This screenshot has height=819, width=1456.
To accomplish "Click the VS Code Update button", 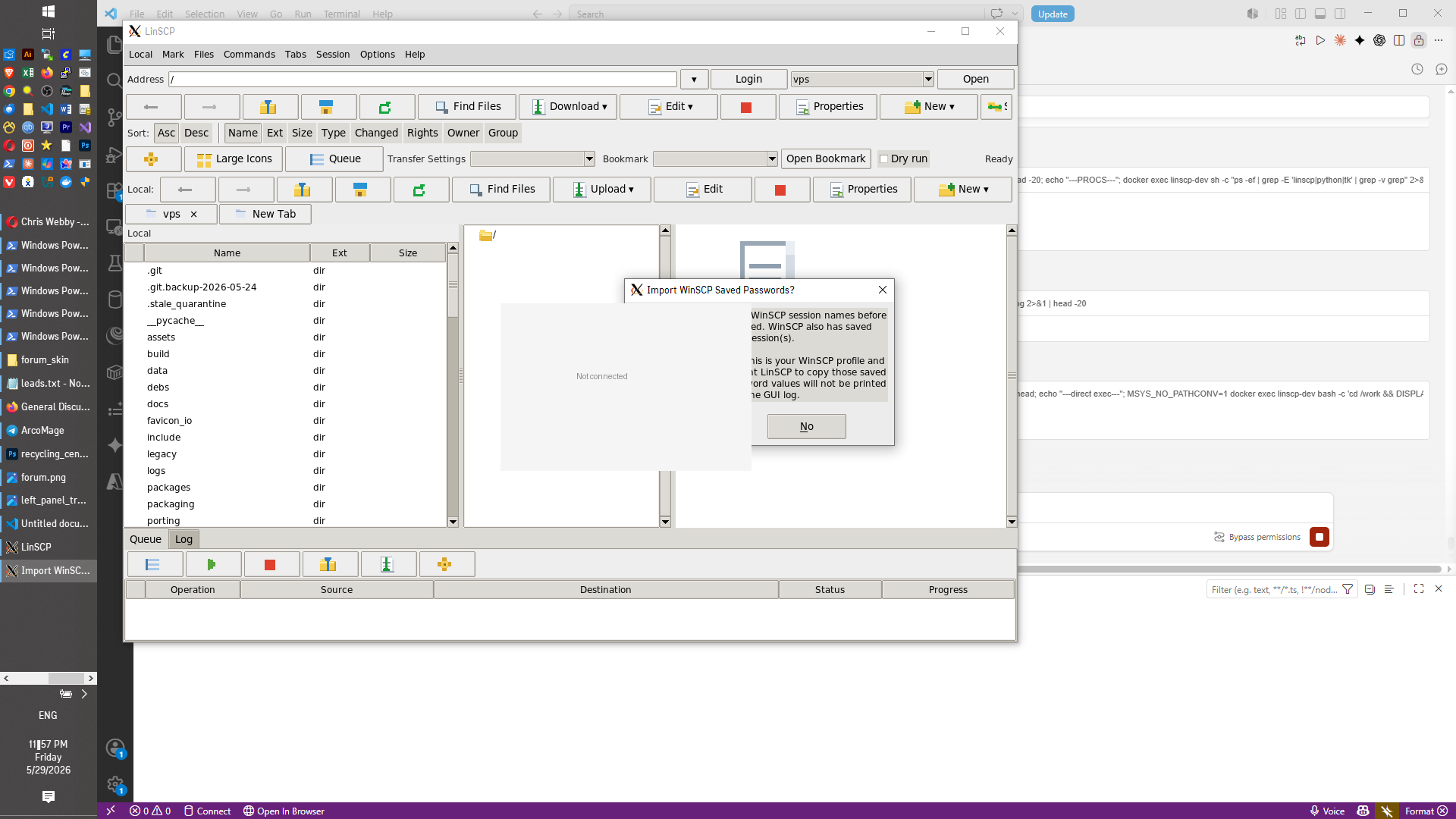I will click(1053, 14).
